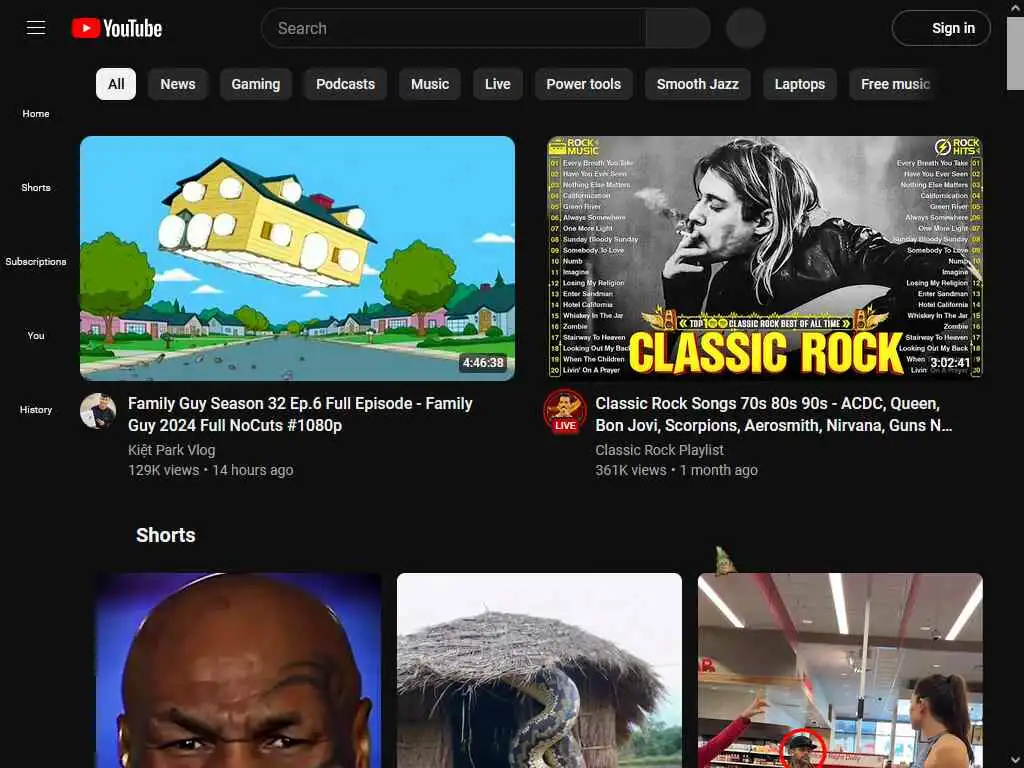Screen dimensions: 1024x768
Task: Open Shorts in sidebar
Action: click(x=36, y=187)
